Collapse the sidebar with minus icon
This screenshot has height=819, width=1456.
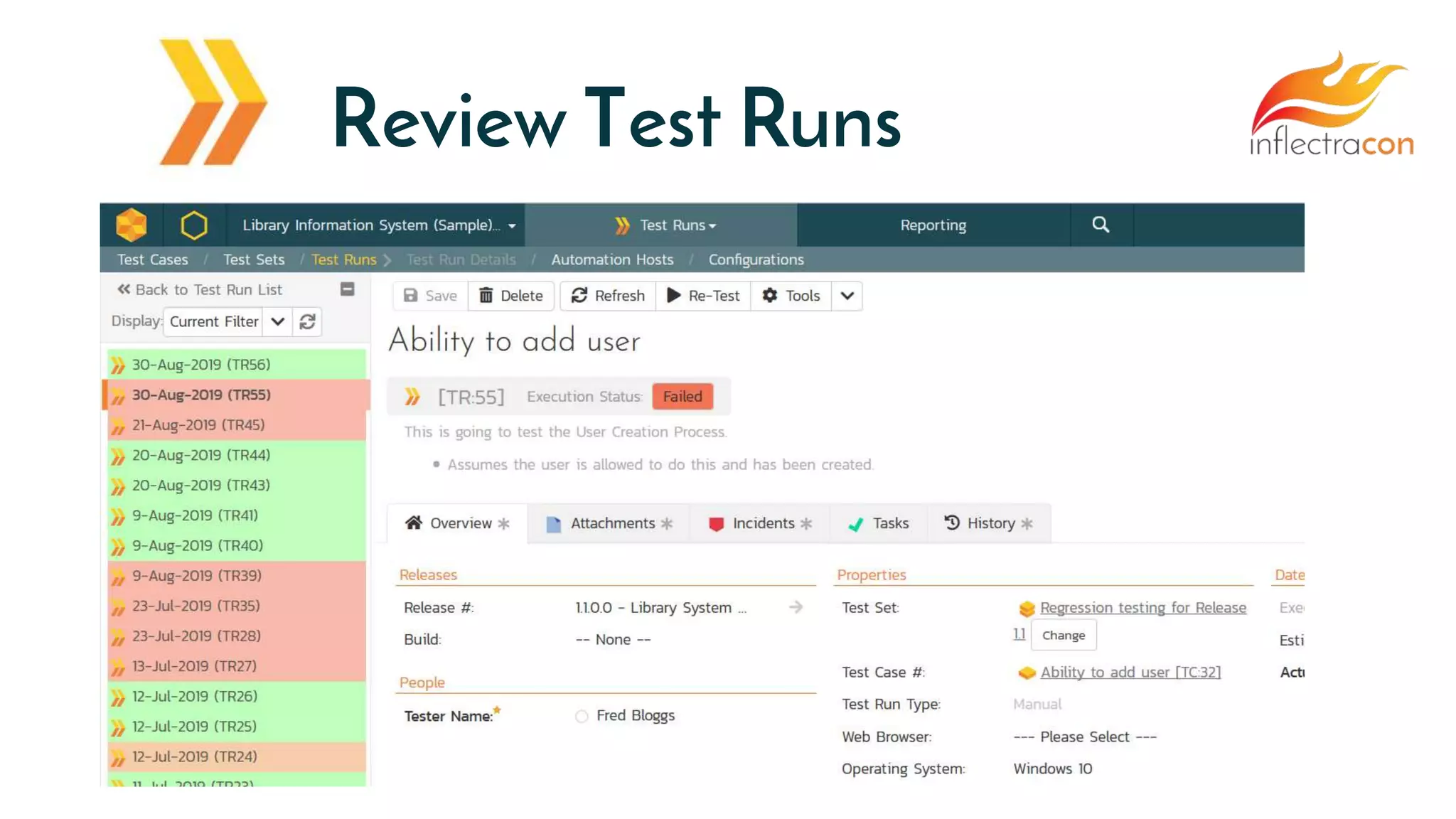348,289
